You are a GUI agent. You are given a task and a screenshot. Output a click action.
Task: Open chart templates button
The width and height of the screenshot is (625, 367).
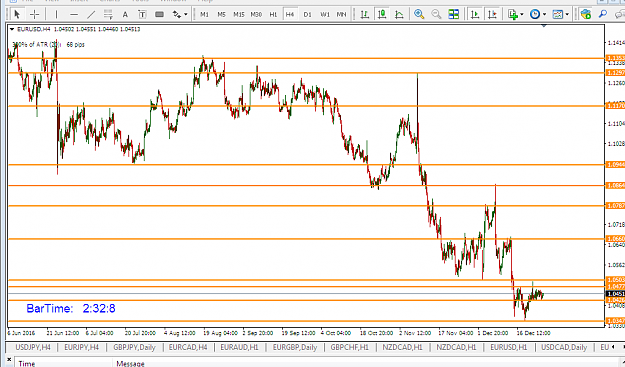coord(558,14)
